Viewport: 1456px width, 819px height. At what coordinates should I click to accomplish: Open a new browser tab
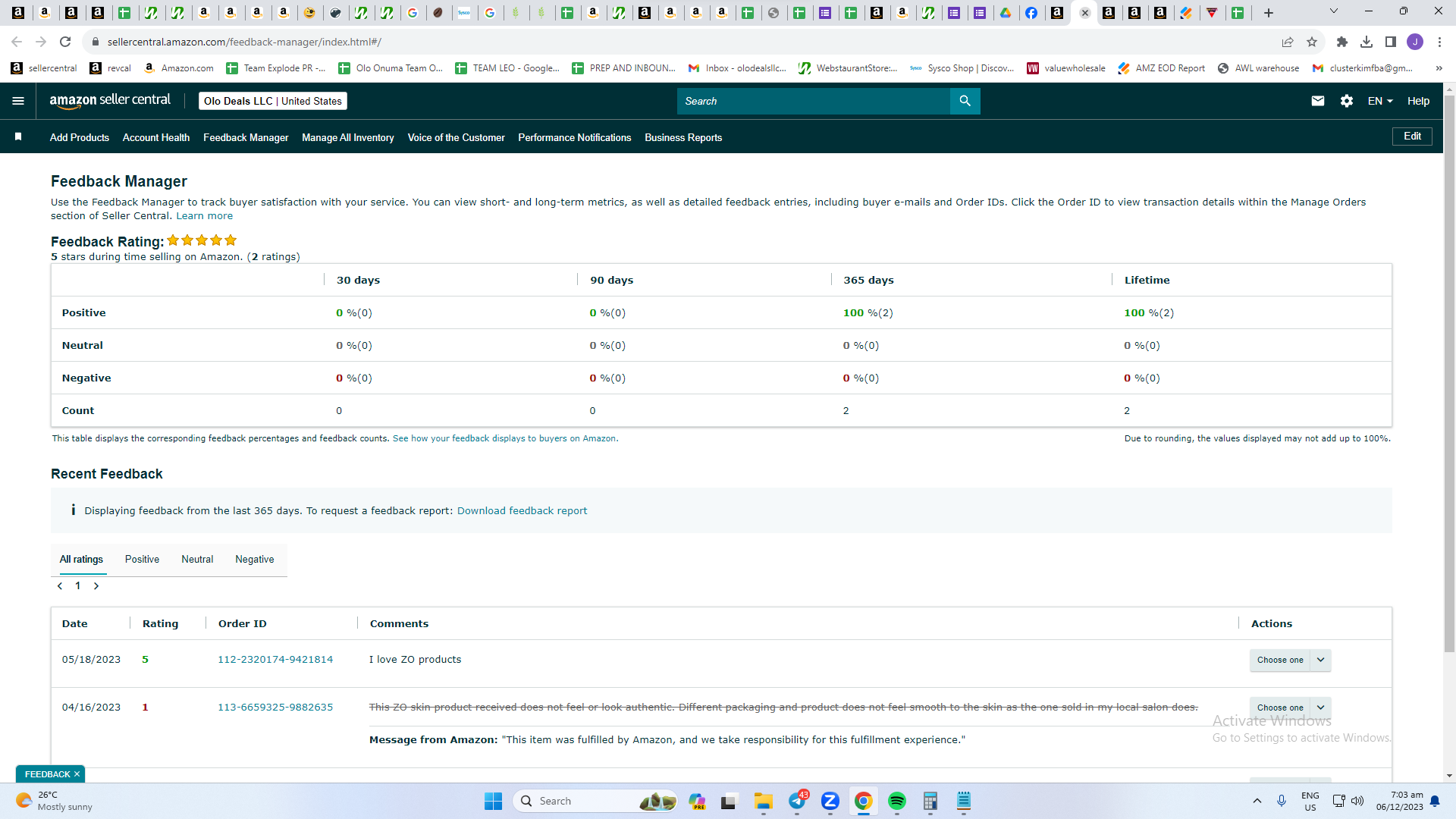tap(1269, 12)
